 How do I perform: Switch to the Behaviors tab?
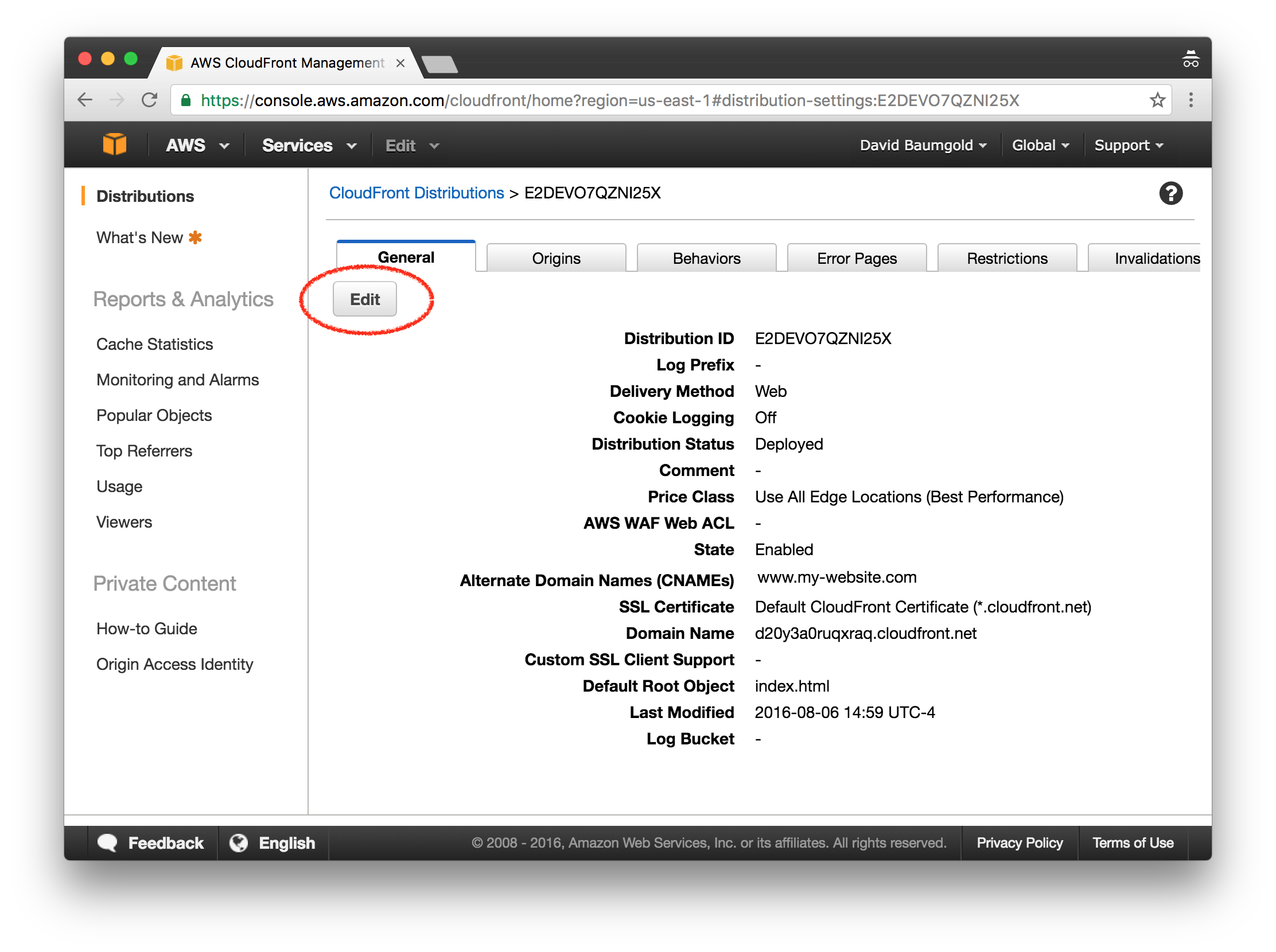[706, 258]
